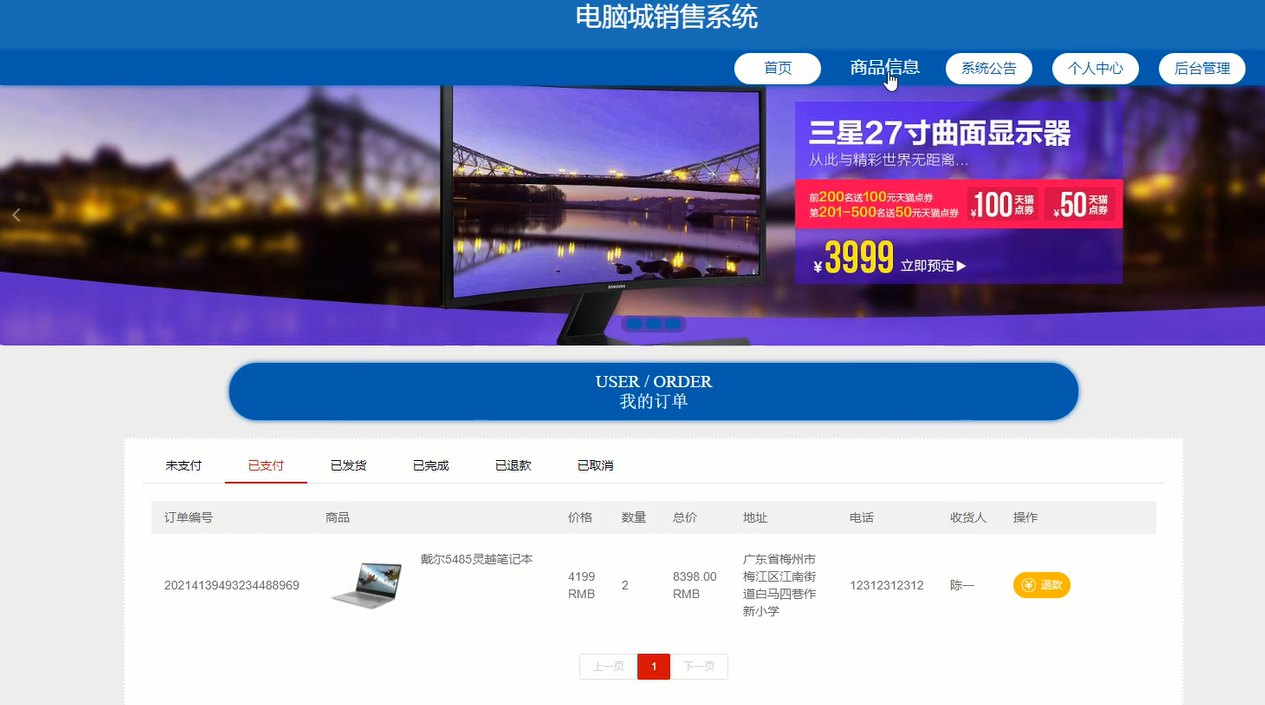
Task: Open 后台管理 admin backend
Action: pos(1202,68)
